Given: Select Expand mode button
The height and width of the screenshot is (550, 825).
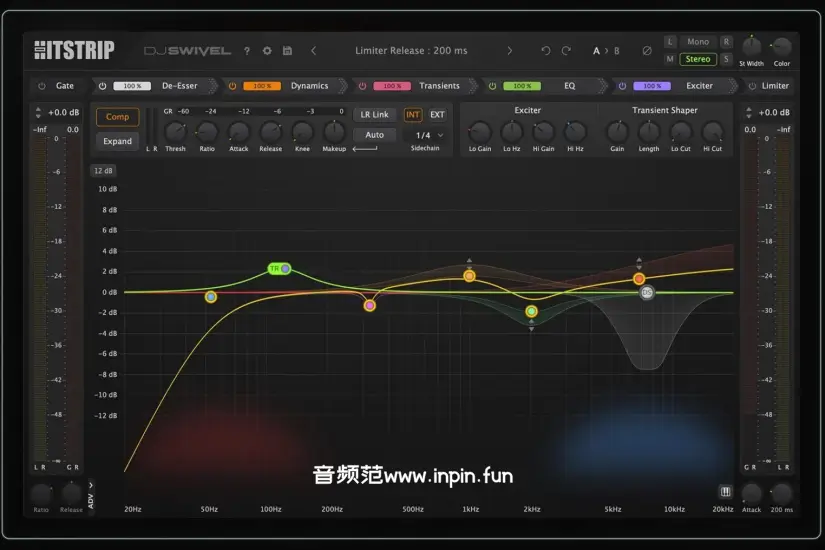Looking at the screenshot, I should tap(117, 141).
